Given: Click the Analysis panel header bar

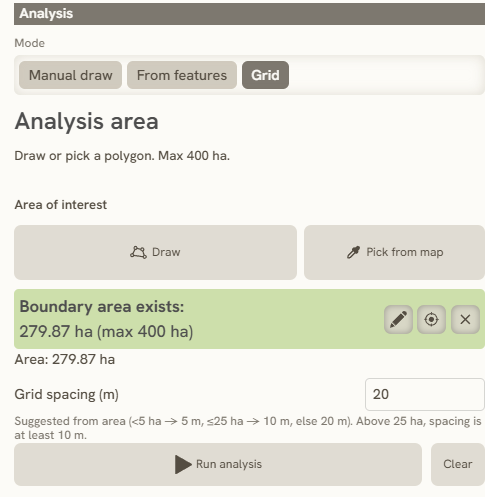Looking at the screenshot, I should [x=249, y=14].
